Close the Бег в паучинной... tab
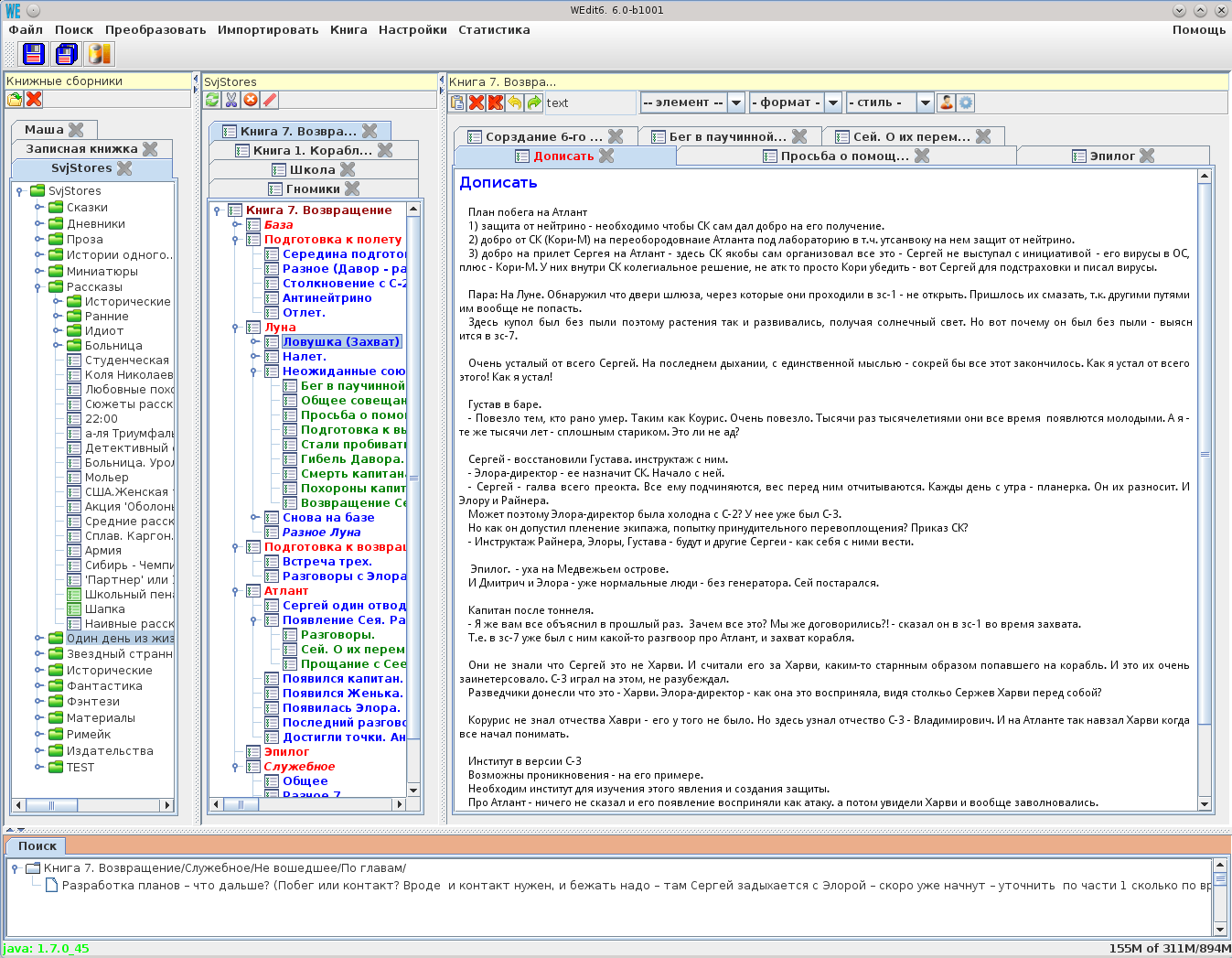The width and height of the screenshot is (1232, 958). (799, 136)
